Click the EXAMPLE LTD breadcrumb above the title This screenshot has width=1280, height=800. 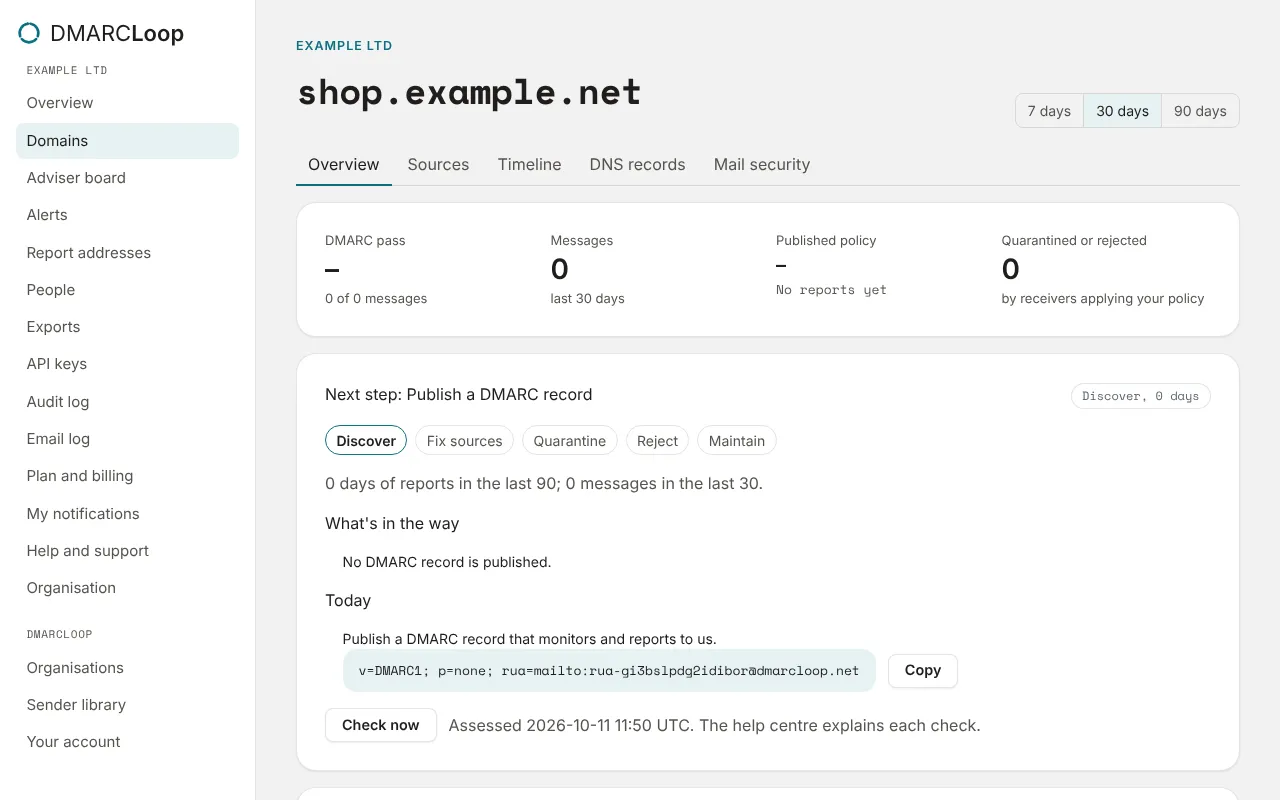[x=344, y=46]
